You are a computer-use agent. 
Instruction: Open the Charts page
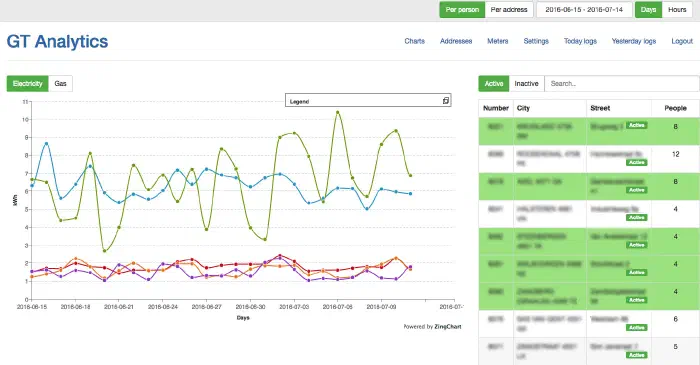[415, 41]
